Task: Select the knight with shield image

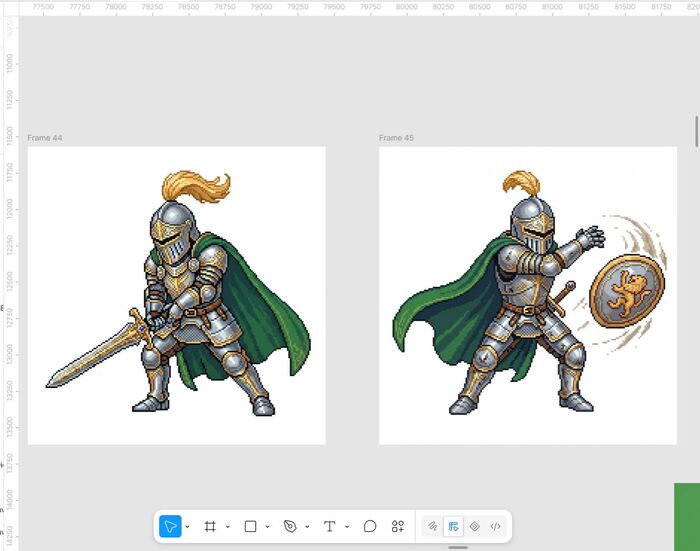Action: click(528, 296)
